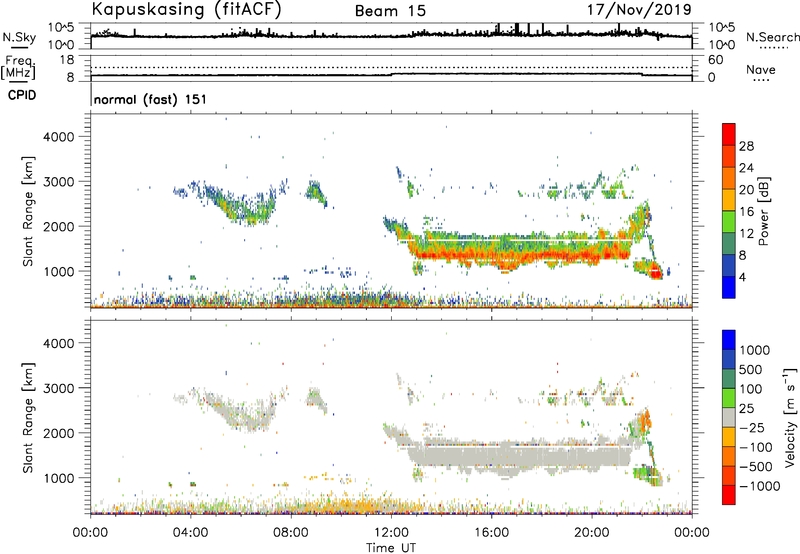Click the '24' power color bar label
This screenshot has height=554, width=800.
pos(746,168)
